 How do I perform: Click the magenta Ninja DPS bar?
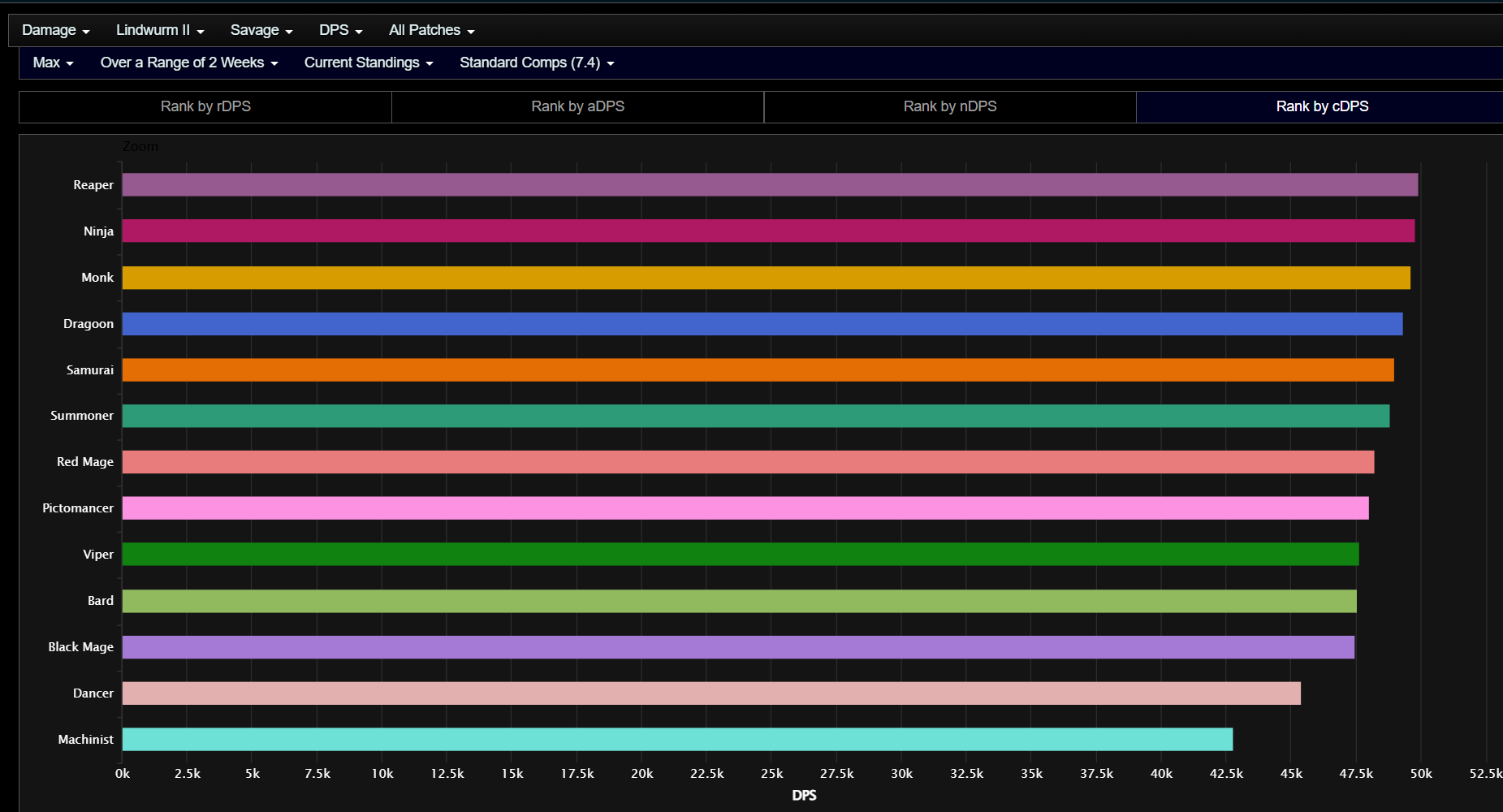point(768,231)
